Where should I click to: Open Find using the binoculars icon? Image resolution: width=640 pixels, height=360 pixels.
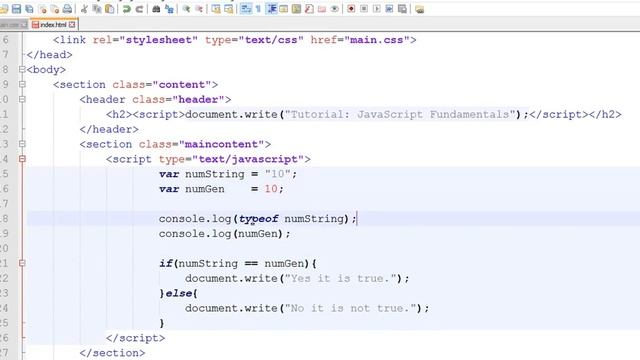(156, 9)
